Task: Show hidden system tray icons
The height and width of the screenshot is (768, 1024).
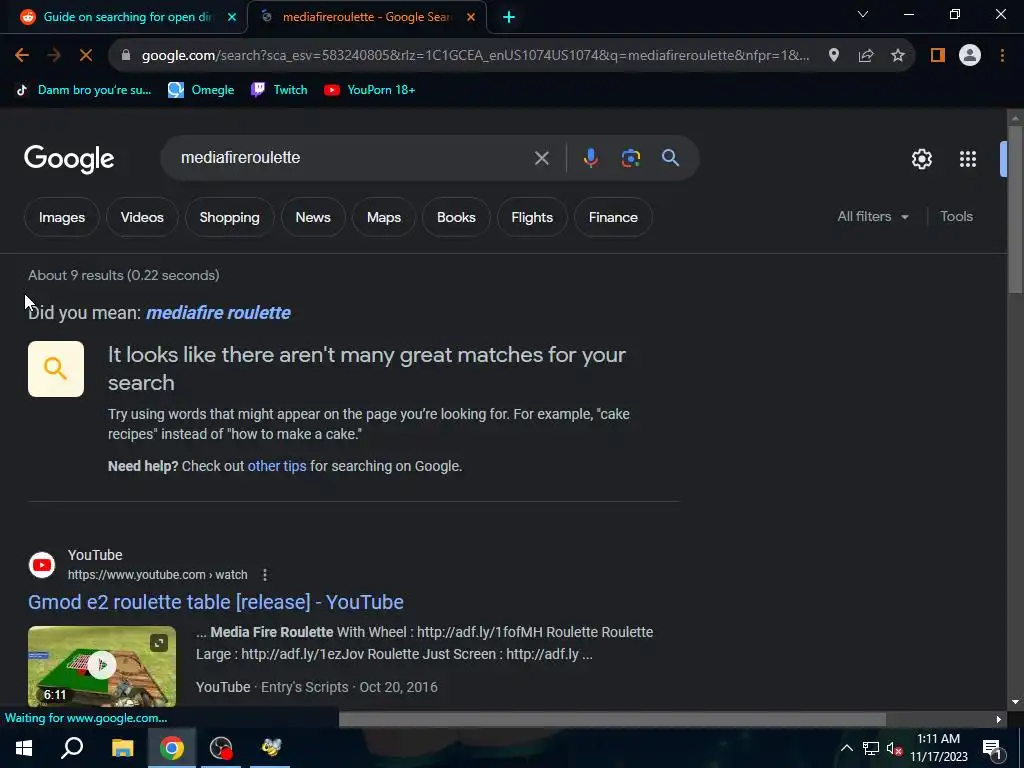Action: tap(846, 748)
